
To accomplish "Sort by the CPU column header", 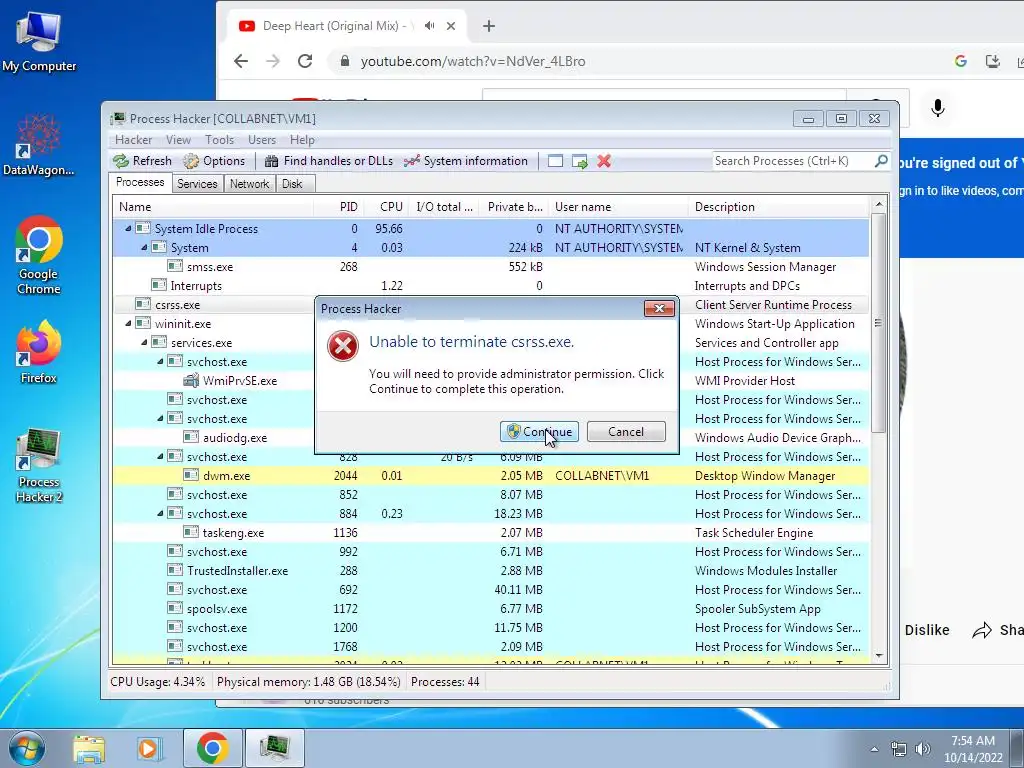I will (x=386, y=207).
